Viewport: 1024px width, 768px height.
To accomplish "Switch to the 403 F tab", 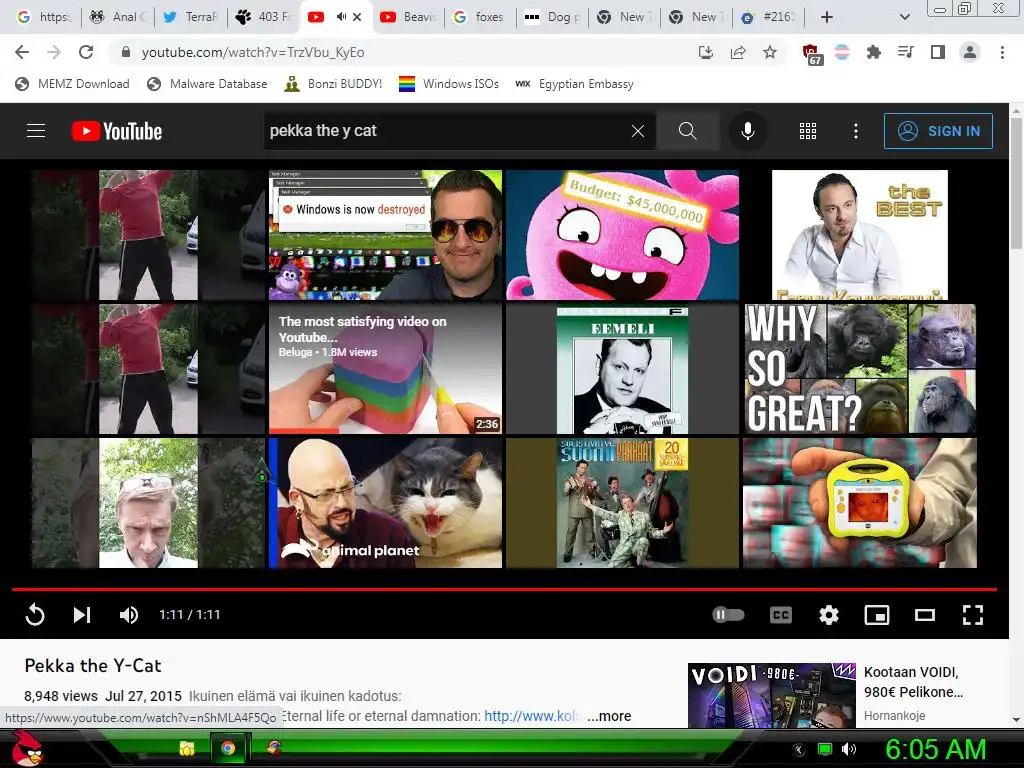I will [263, 17].
